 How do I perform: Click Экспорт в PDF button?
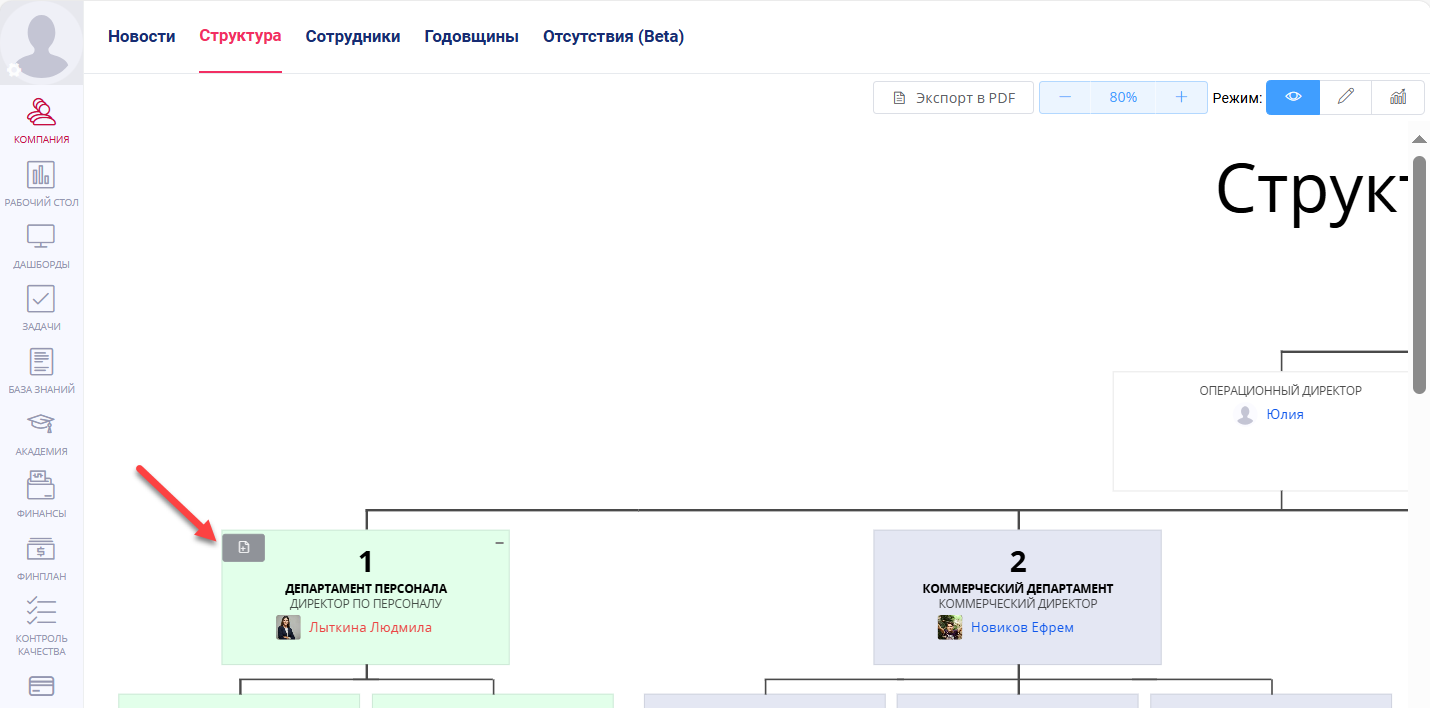952,97
